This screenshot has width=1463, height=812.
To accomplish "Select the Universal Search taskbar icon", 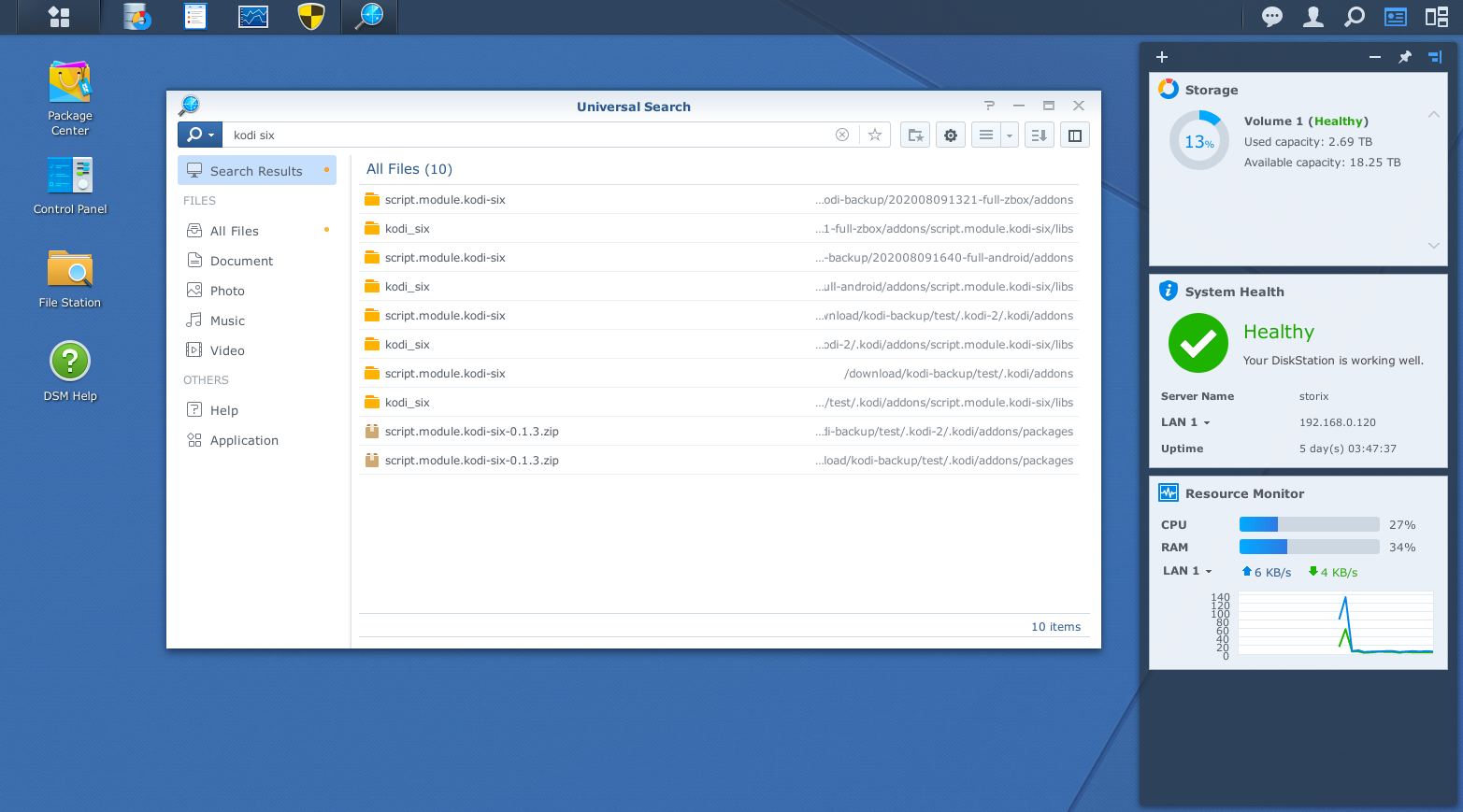I will [370, 17].
